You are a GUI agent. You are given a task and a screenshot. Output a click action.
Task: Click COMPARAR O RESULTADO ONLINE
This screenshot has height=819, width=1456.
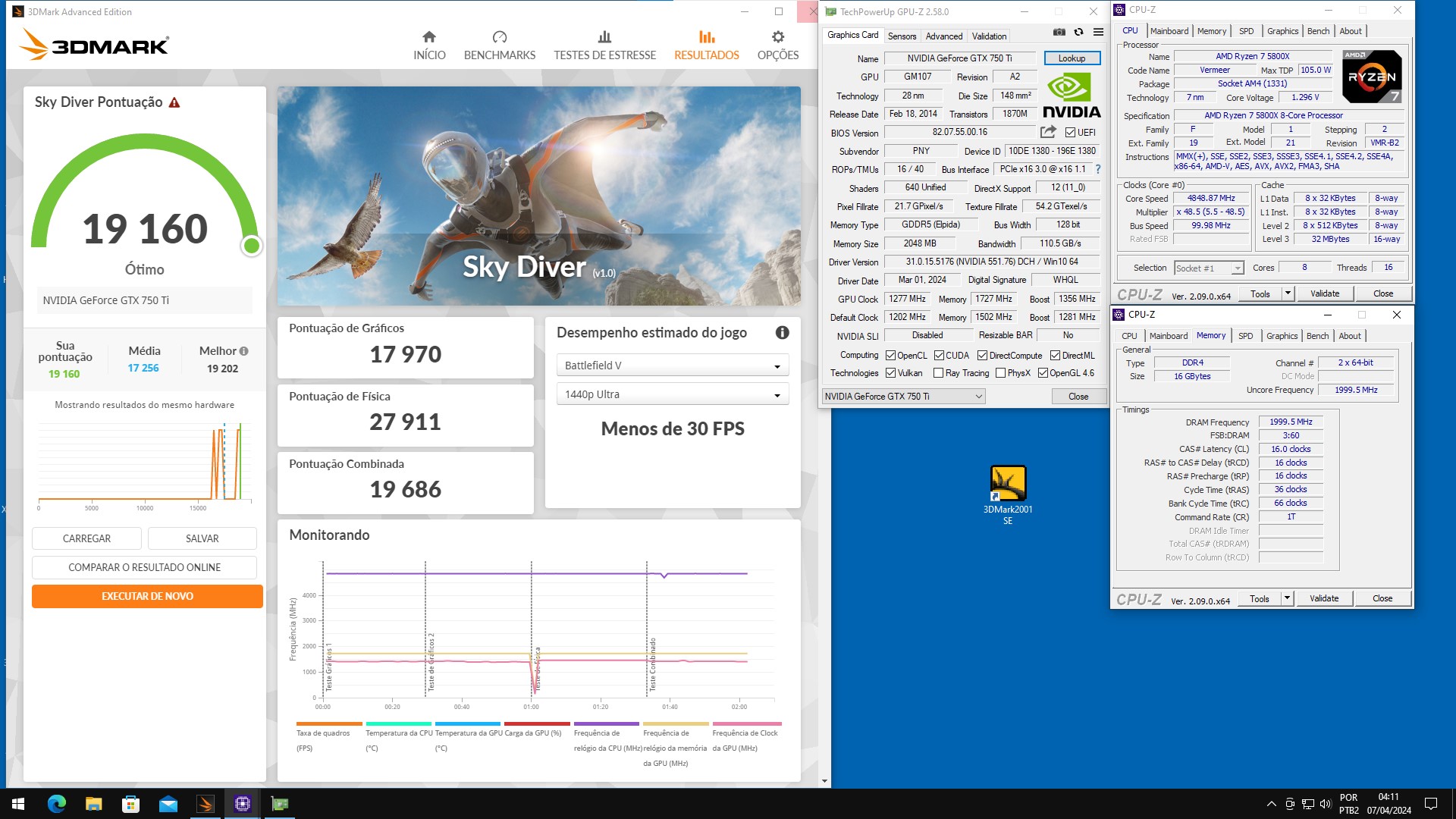pos(144,567)
